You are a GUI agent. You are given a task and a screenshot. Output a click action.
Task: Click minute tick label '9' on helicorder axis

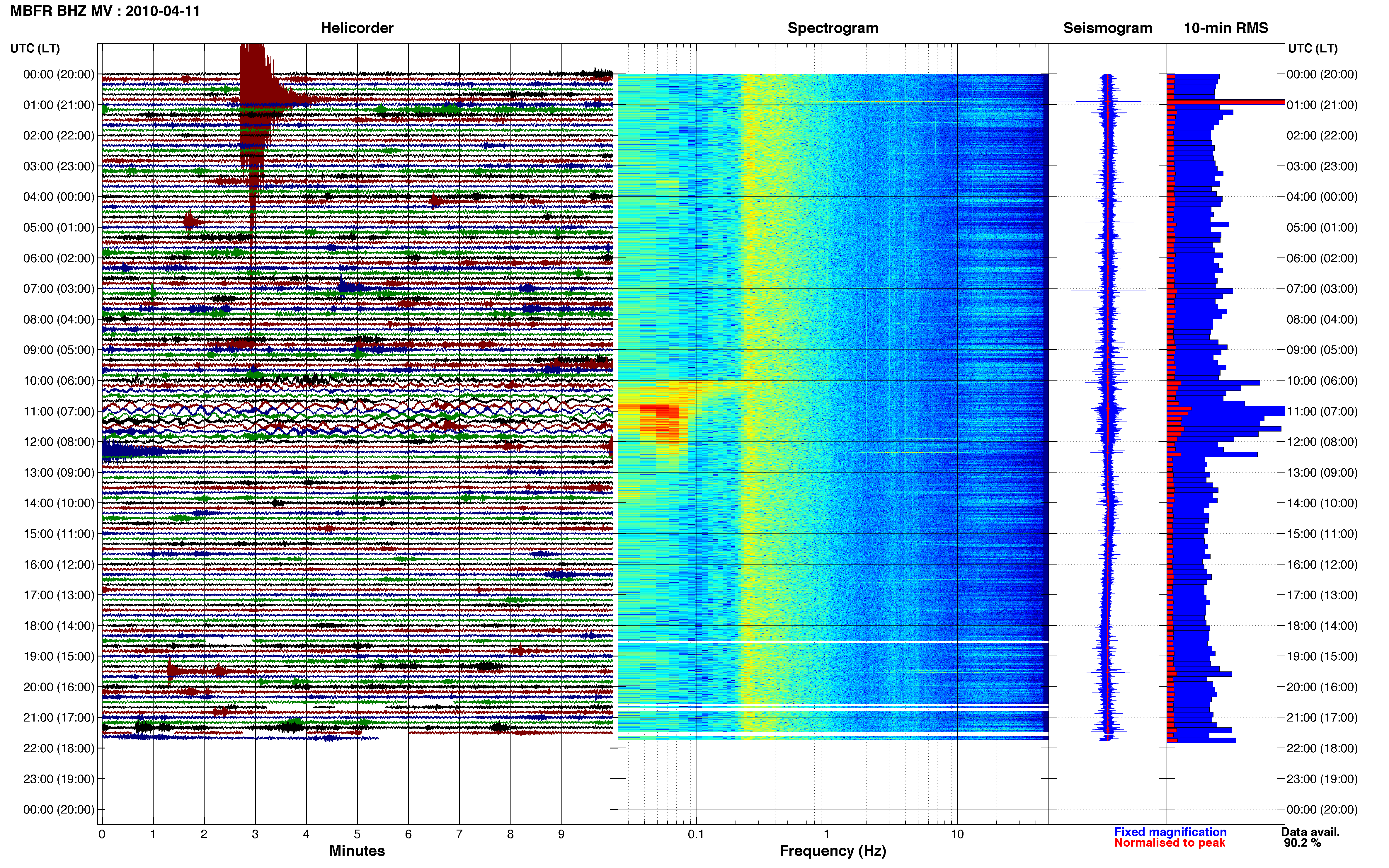[x=561, y=834]
